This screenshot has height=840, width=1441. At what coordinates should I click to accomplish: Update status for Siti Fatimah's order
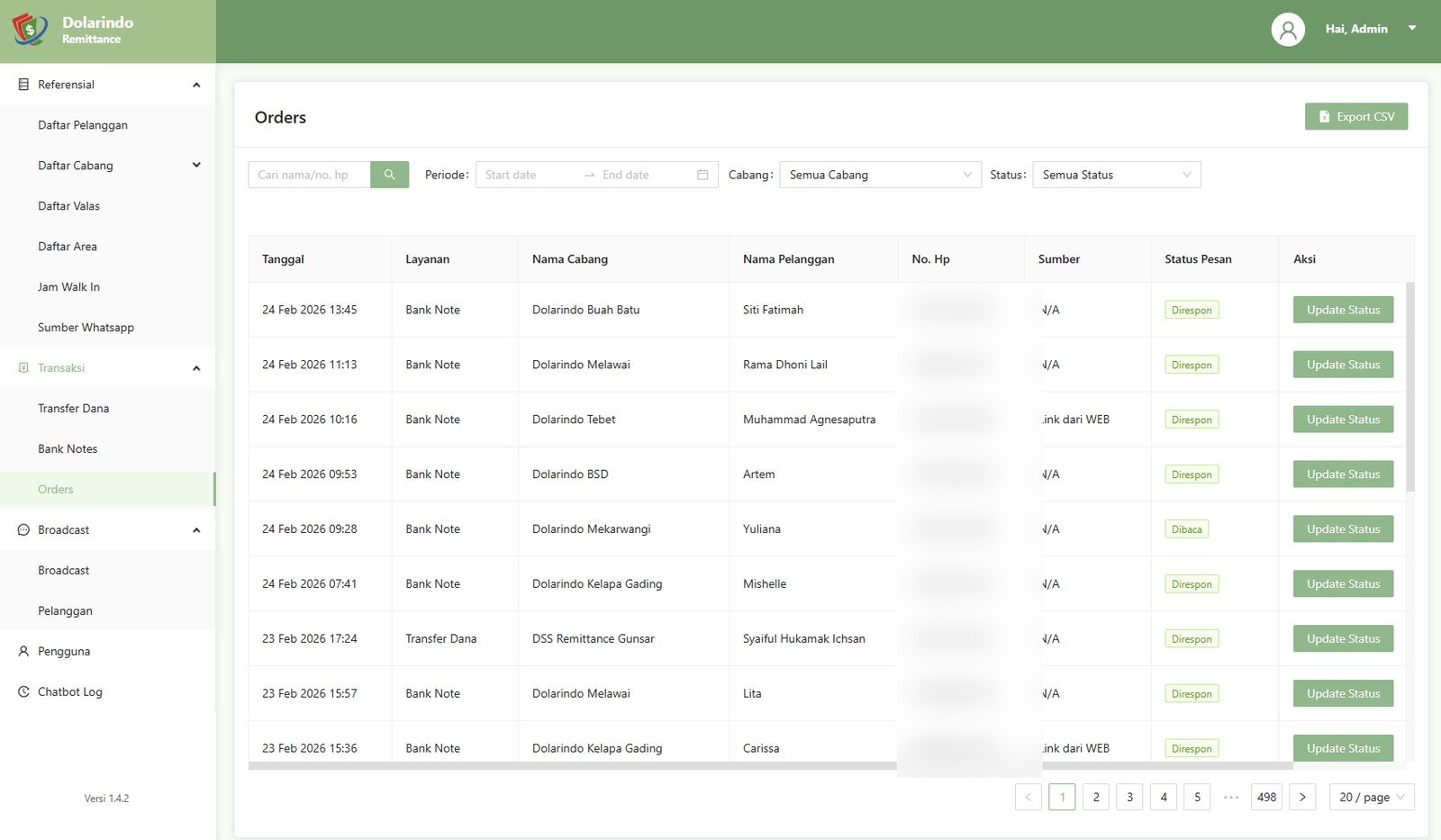pos(1343,310)
